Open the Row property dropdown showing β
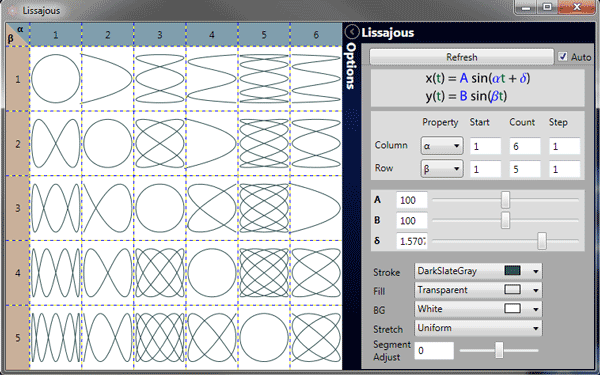Screen dimensions: 600x375 [x=442, y=169]
